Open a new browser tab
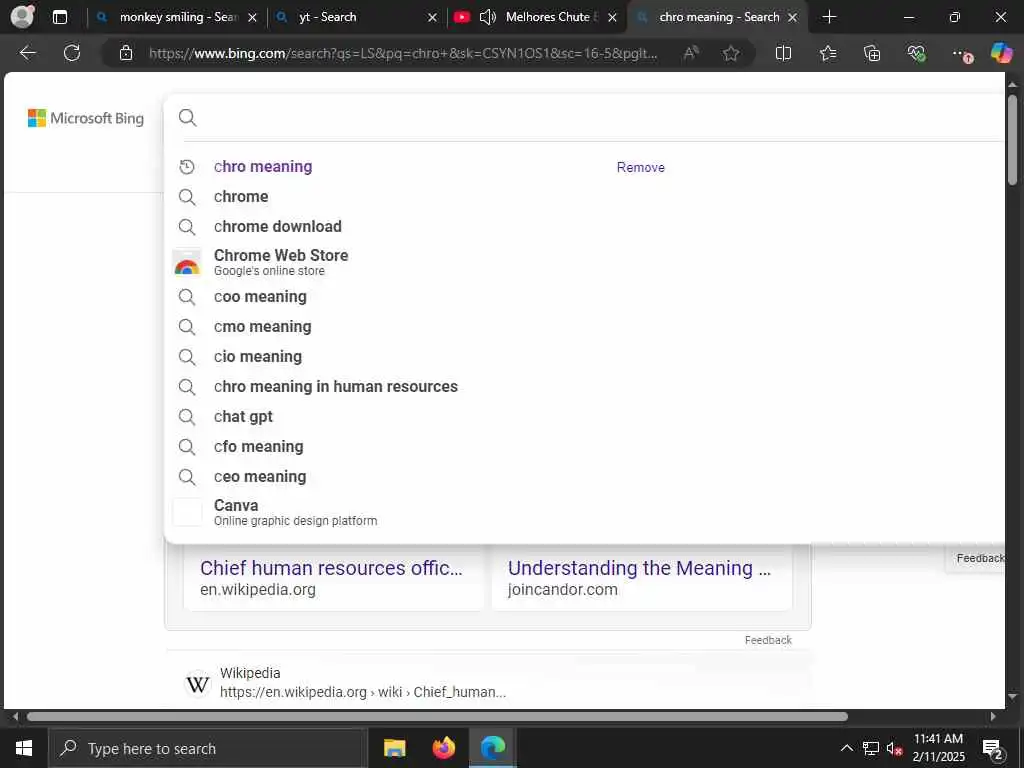Image resolution: width=1024 pixels, height=768 pixels. click(x=829, y=17)
